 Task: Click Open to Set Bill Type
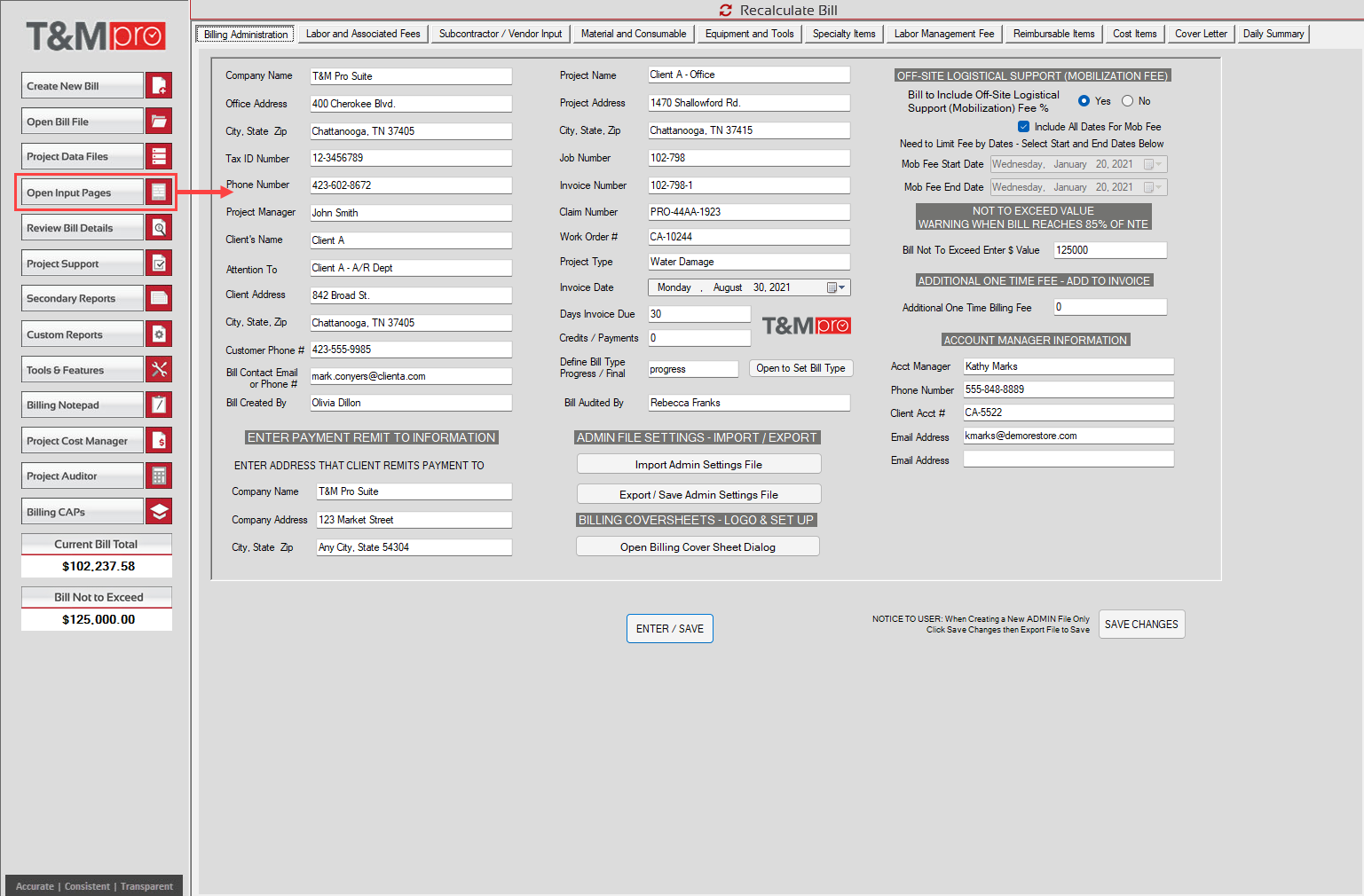[800, 368]
